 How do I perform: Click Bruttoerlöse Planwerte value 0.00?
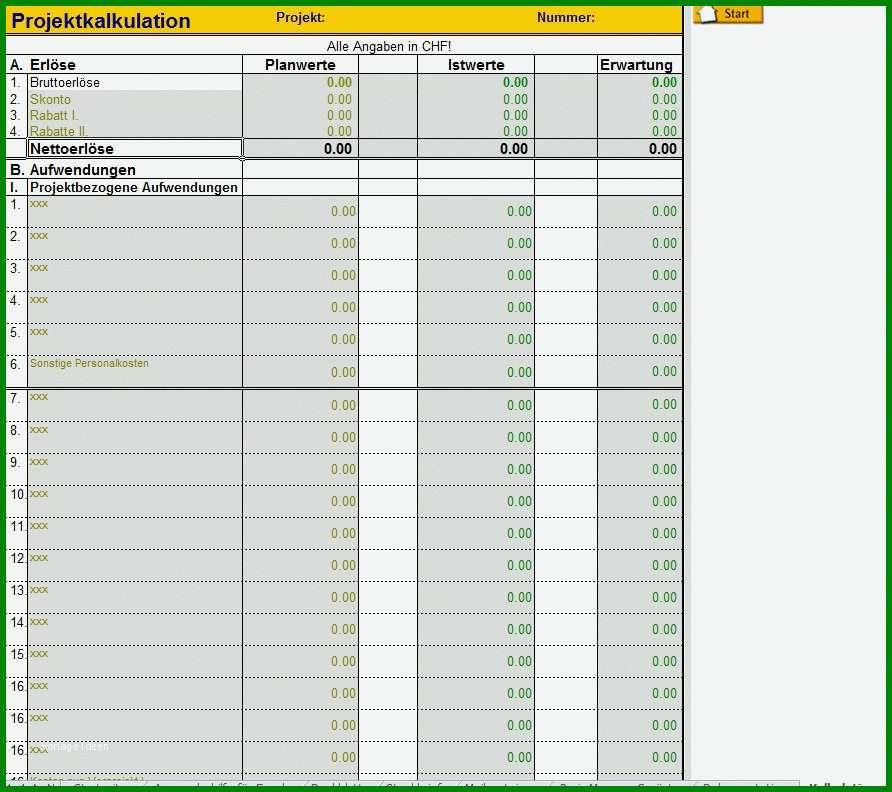tap(339, 82)
